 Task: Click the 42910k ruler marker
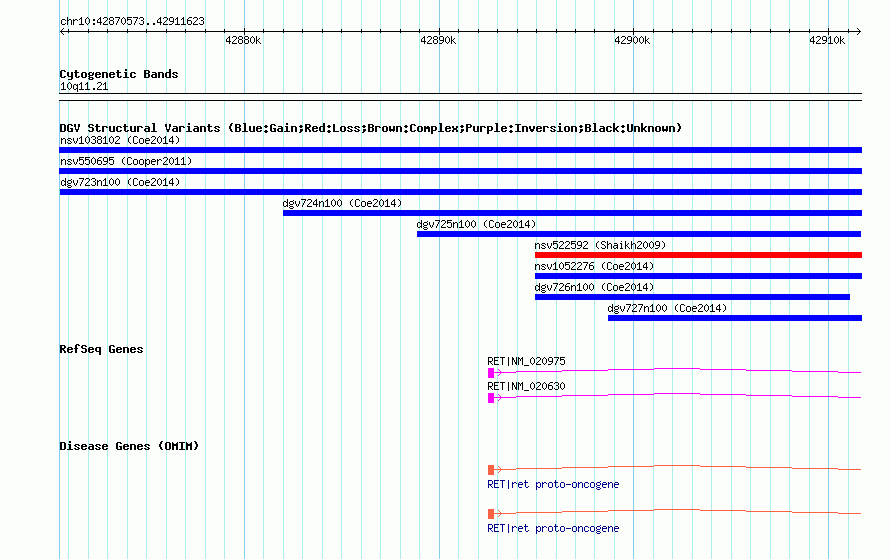pyautogui.click(x=826, y=40)
